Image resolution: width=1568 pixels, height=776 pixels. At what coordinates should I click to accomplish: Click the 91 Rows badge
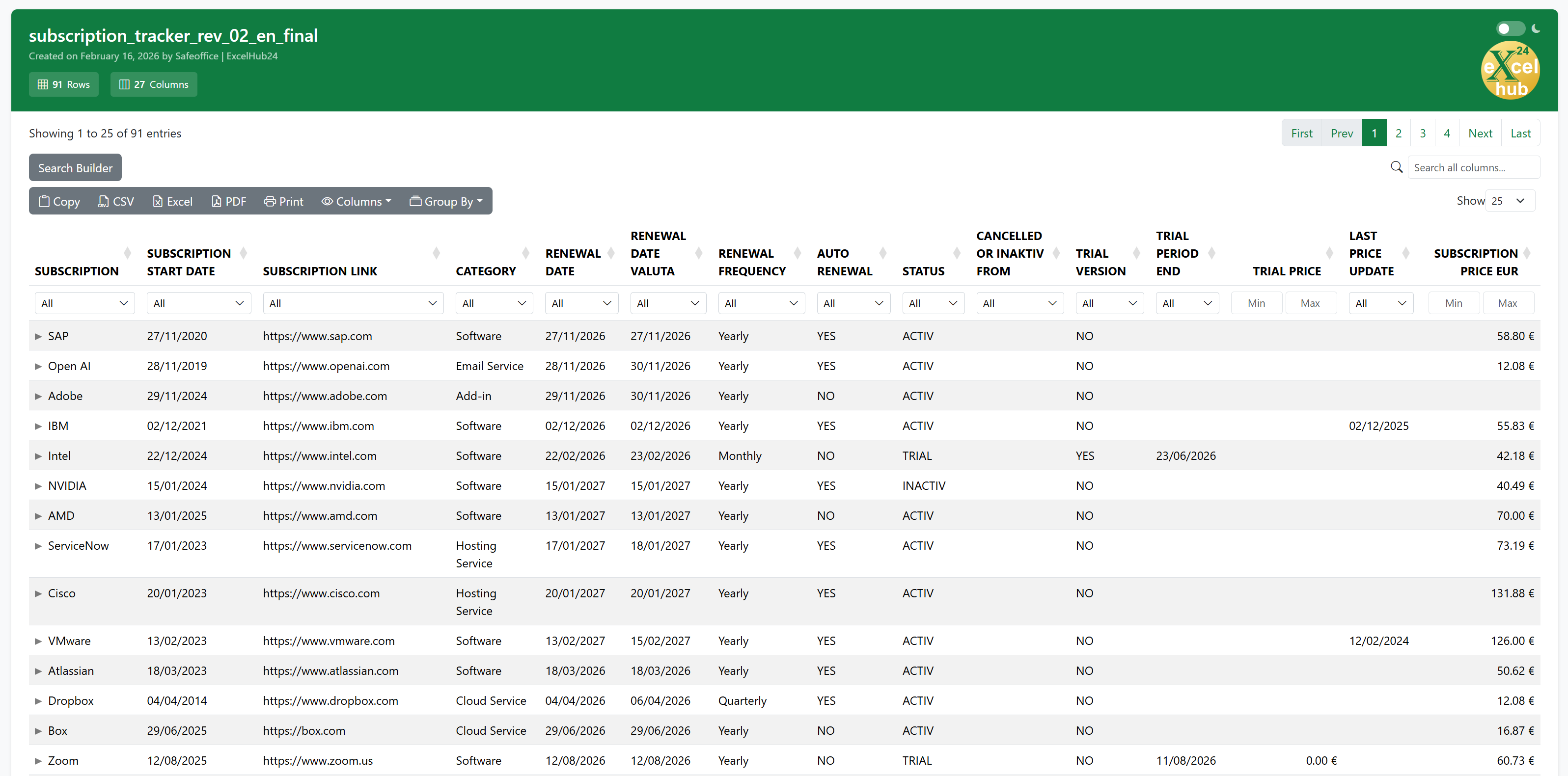[64, 84]
